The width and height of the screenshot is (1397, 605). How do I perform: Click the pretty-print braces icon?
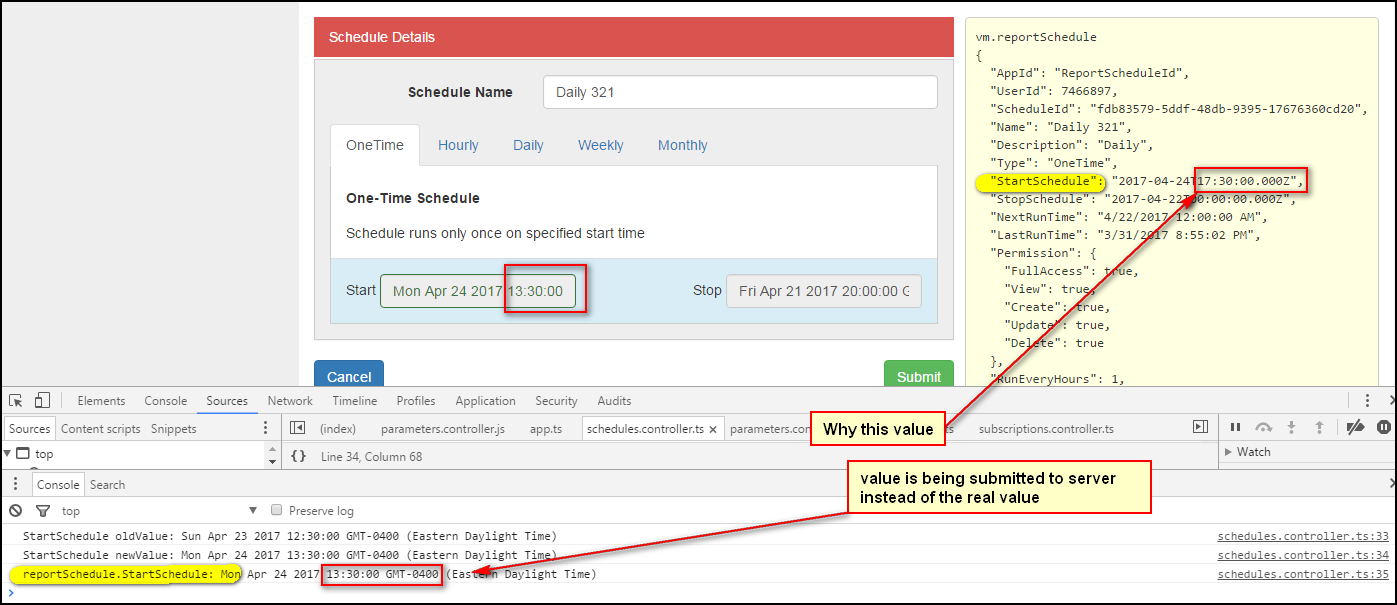[298, 456]
